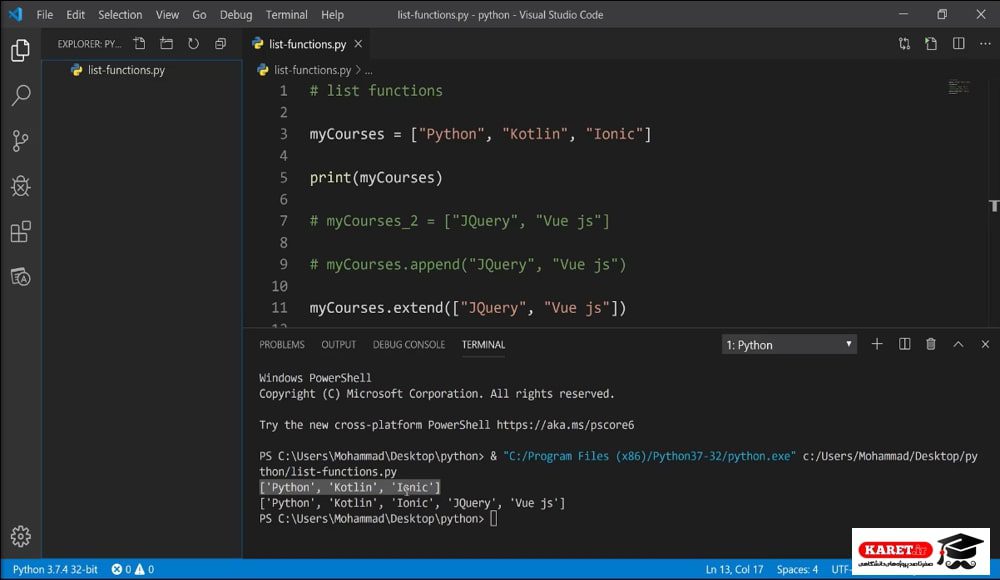This screenshot has height=580, width=1000.
Task: Click the editor minimap preview
Action: pos(959,87)
